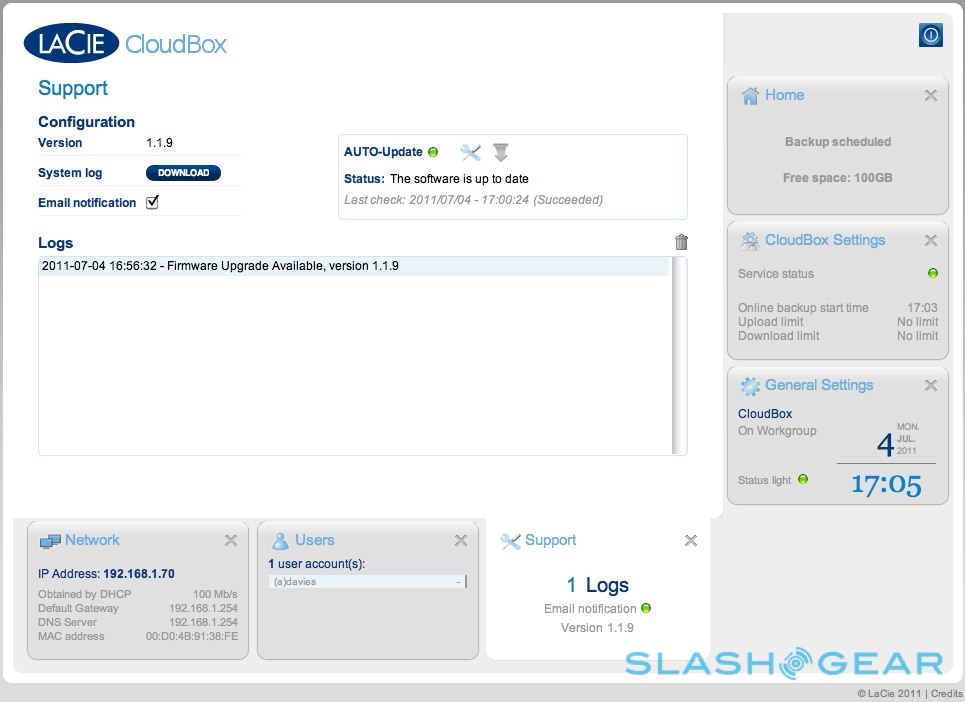This screenshot has height=702, width=965.
Task: Click the download update arrow icon
Action: [x=501, y=152]
